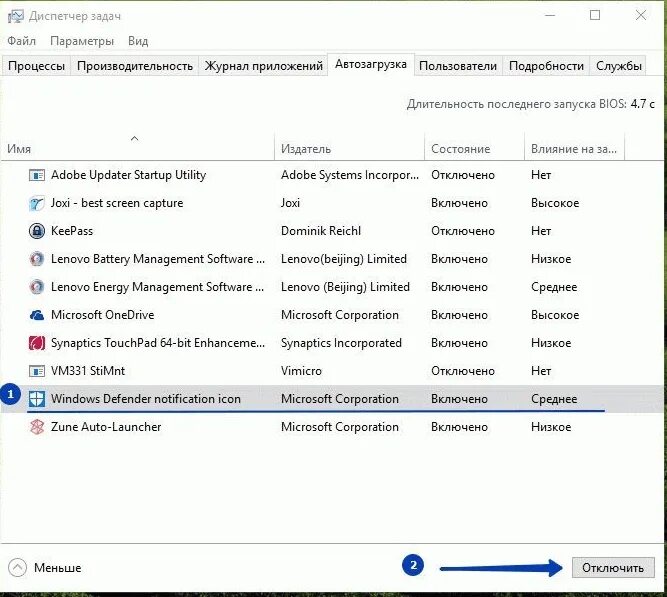Switch to the Службы tab

[619, 66]
